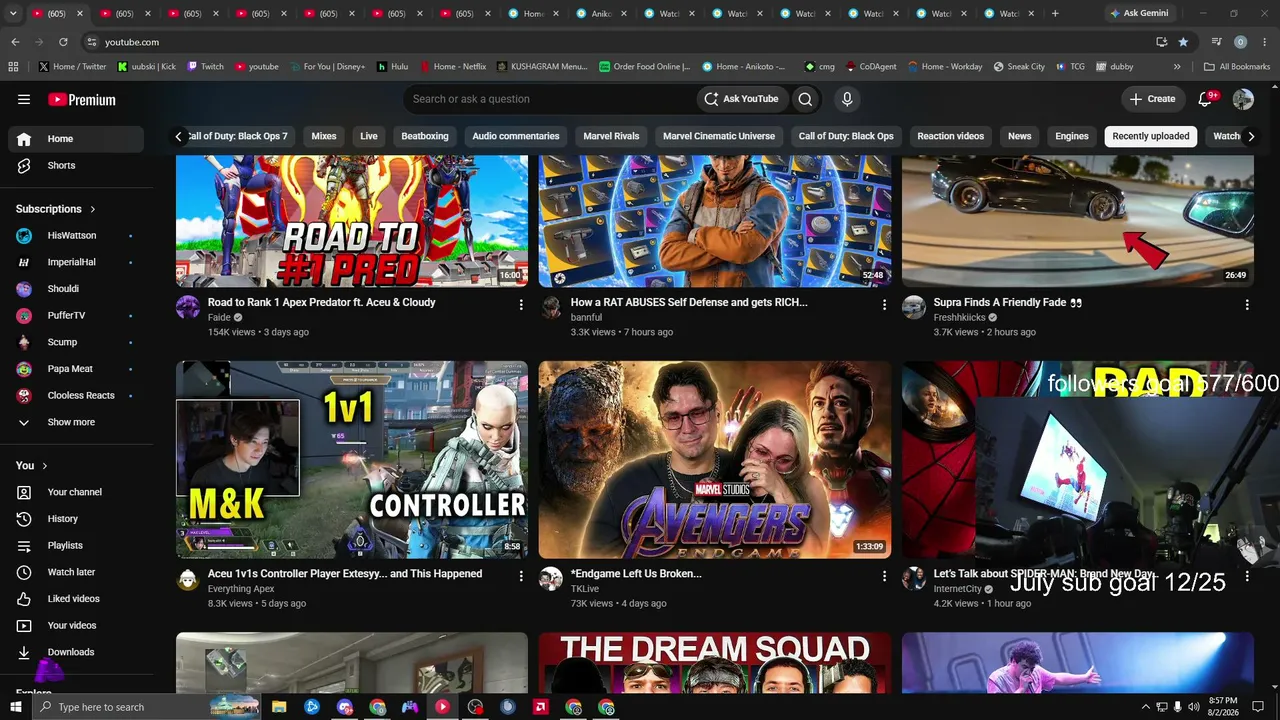1280x720 pixels.
Task: Open the YouTube guide hamburger menu
Action: (24, 99)
